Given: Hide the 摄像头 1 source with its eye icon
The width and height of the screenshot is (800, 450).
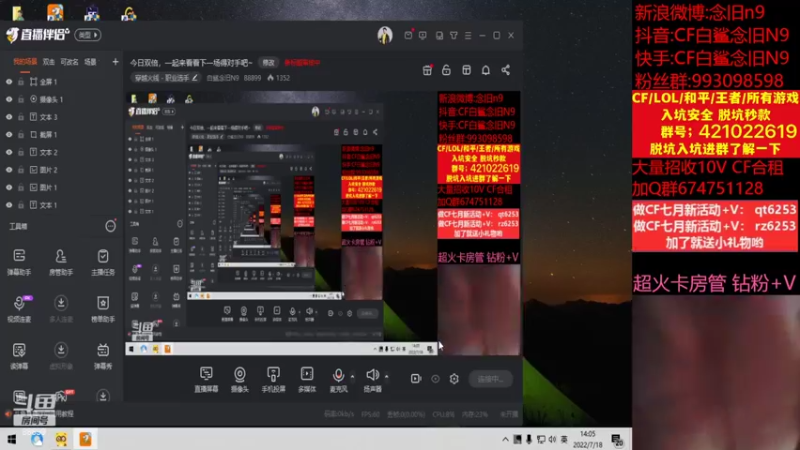Looking at the screenshot, I should [9, 99].
